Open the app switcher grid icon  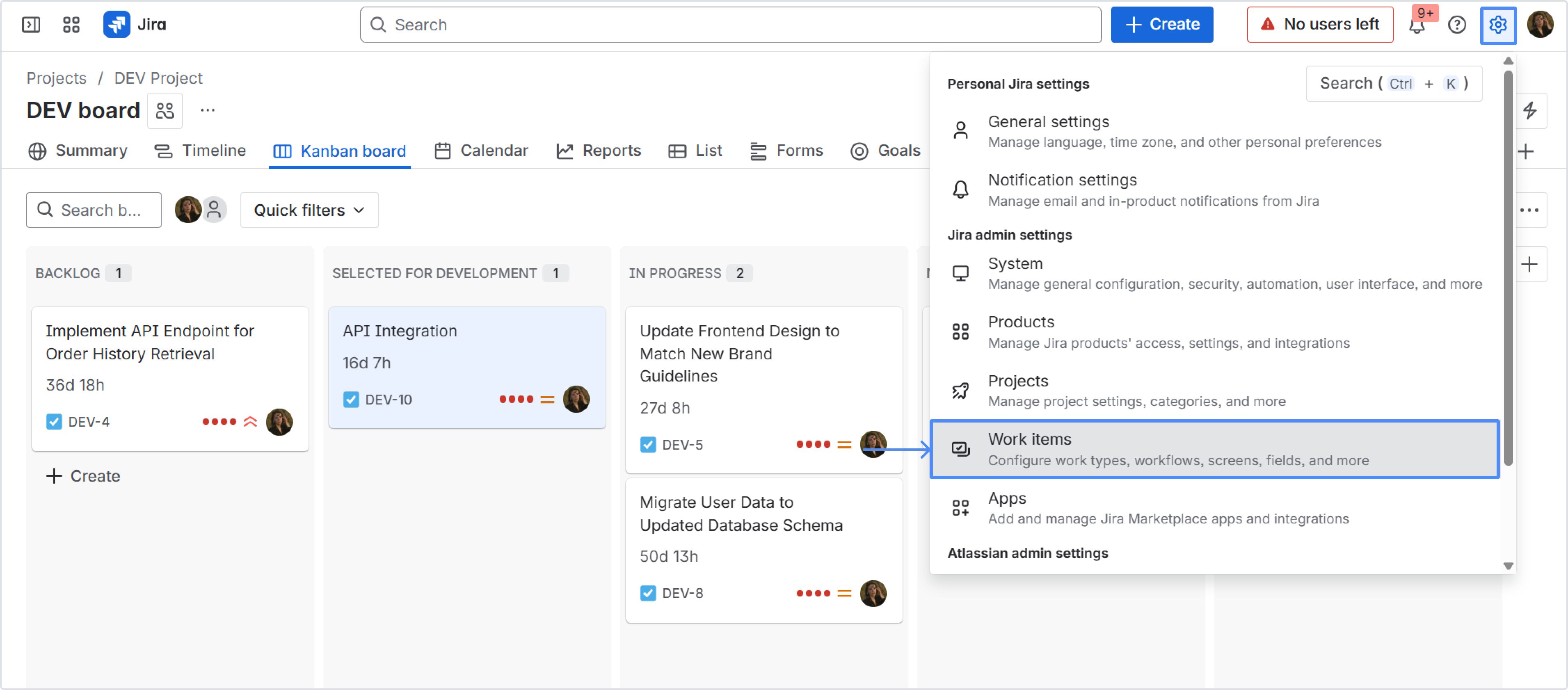click(x=71, y=25)
